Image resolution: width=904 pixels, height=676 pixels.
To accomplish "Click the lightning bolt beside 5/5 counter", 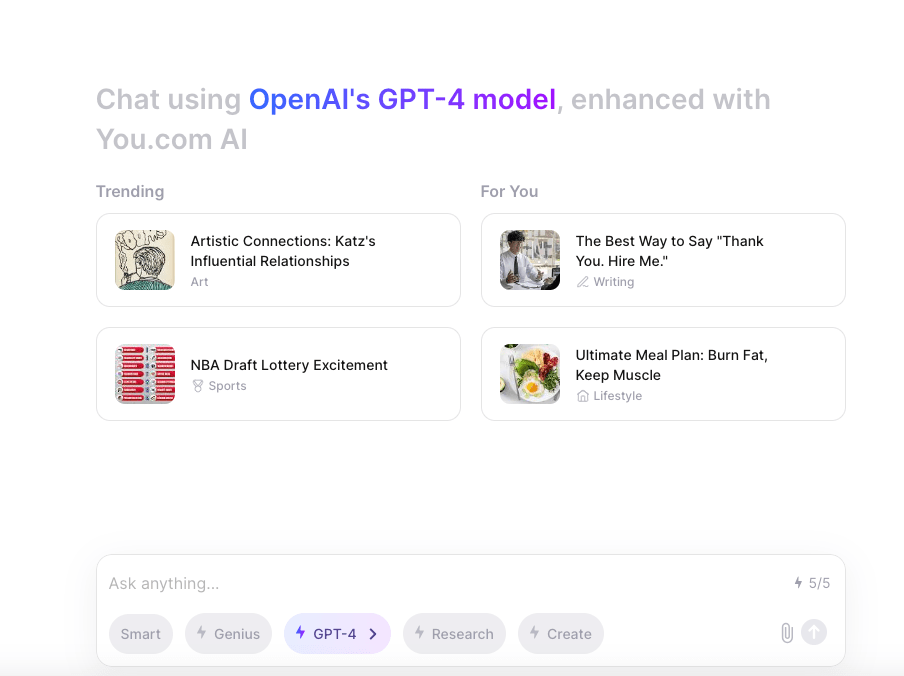I will 798,582.
